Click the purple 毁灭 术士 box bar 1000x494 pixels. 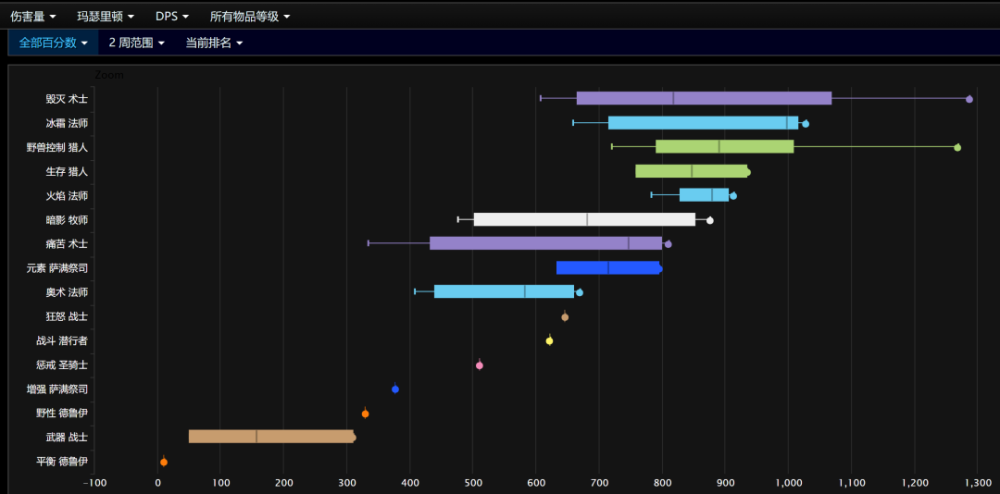703,98
